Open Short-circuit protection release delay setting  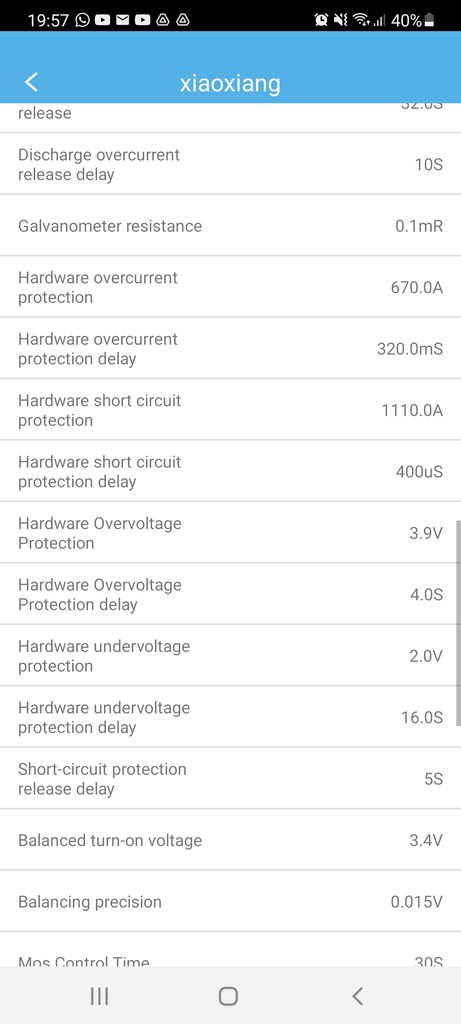(x=230, y=778)
